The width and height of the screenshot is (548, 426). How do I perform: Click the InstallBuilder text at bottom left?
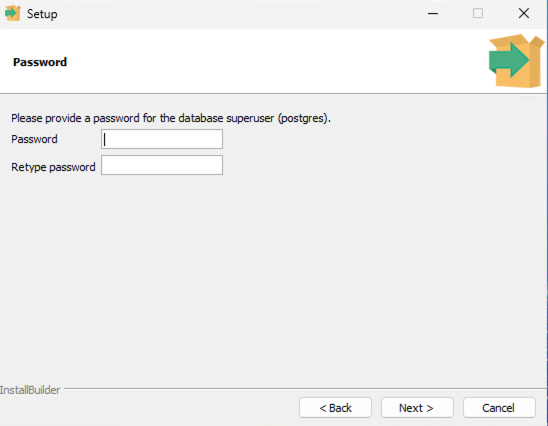coord(30,390)
